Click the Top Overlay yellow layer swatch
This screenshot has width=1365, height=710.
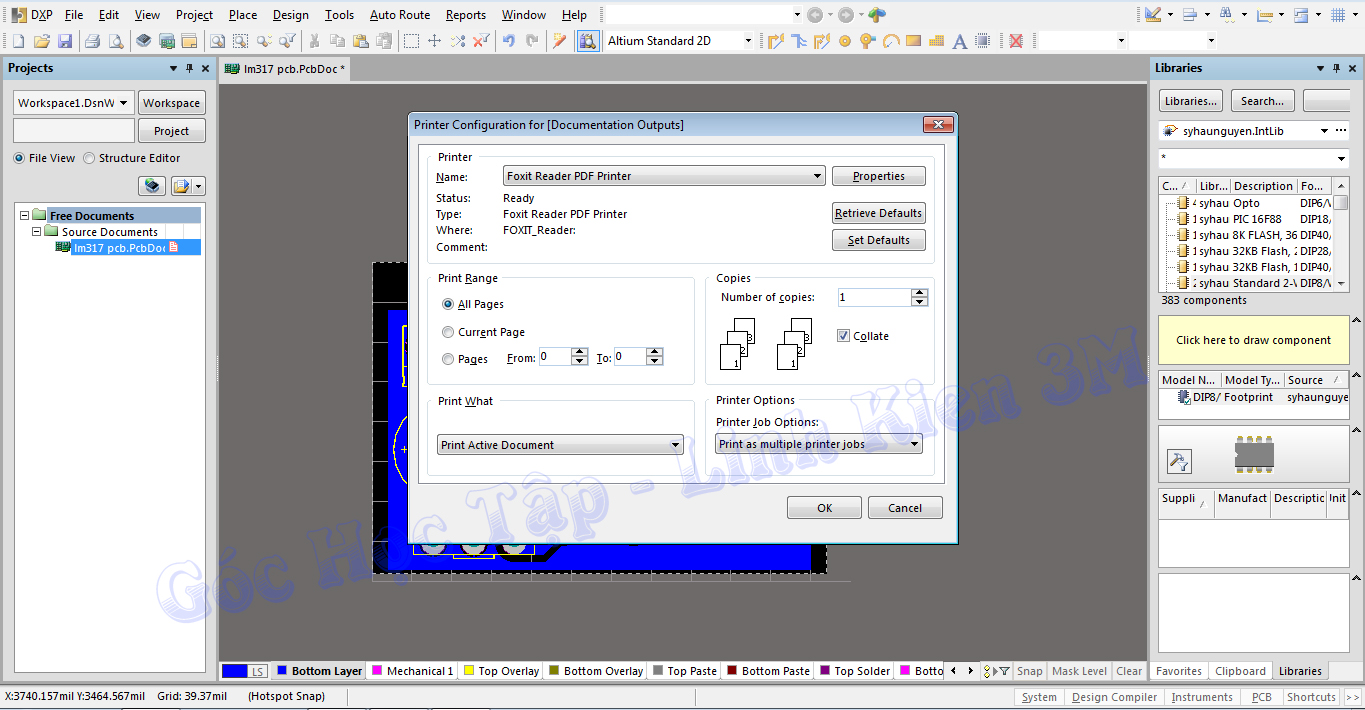point(469,671)
